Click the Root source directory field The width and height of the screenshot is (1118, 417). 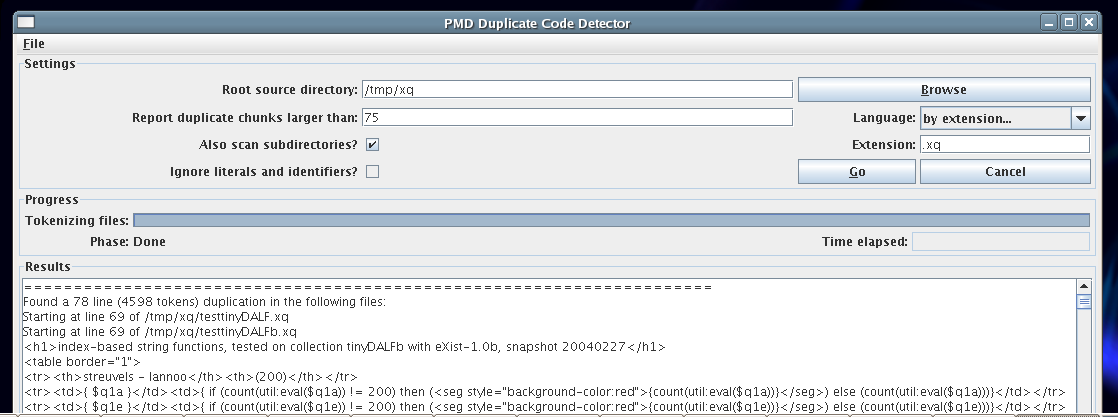click(577, 90)
